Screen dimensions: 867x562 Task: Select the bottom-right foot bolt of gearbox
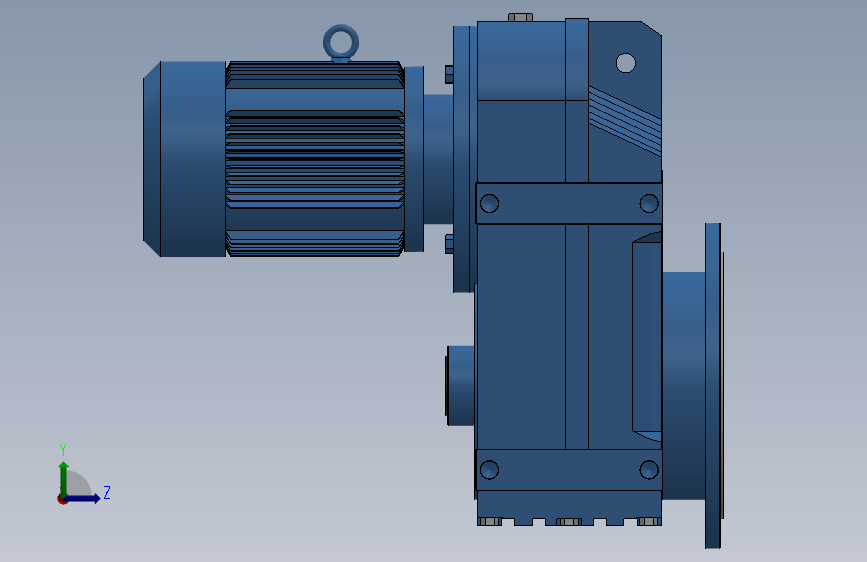649,522
